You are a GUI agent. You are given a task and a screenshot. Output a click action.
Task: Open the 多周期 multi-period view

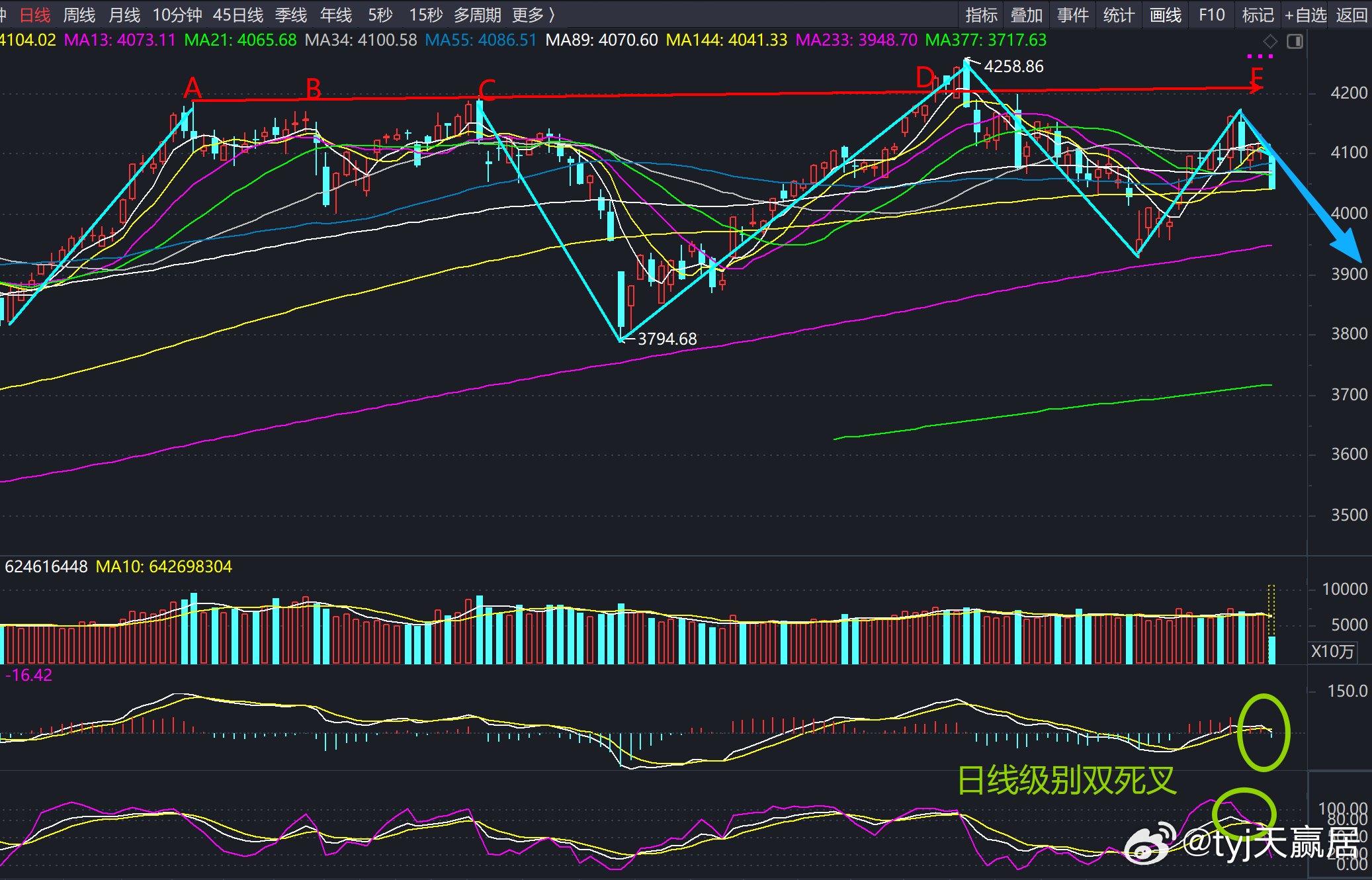[x=477, y=15]
